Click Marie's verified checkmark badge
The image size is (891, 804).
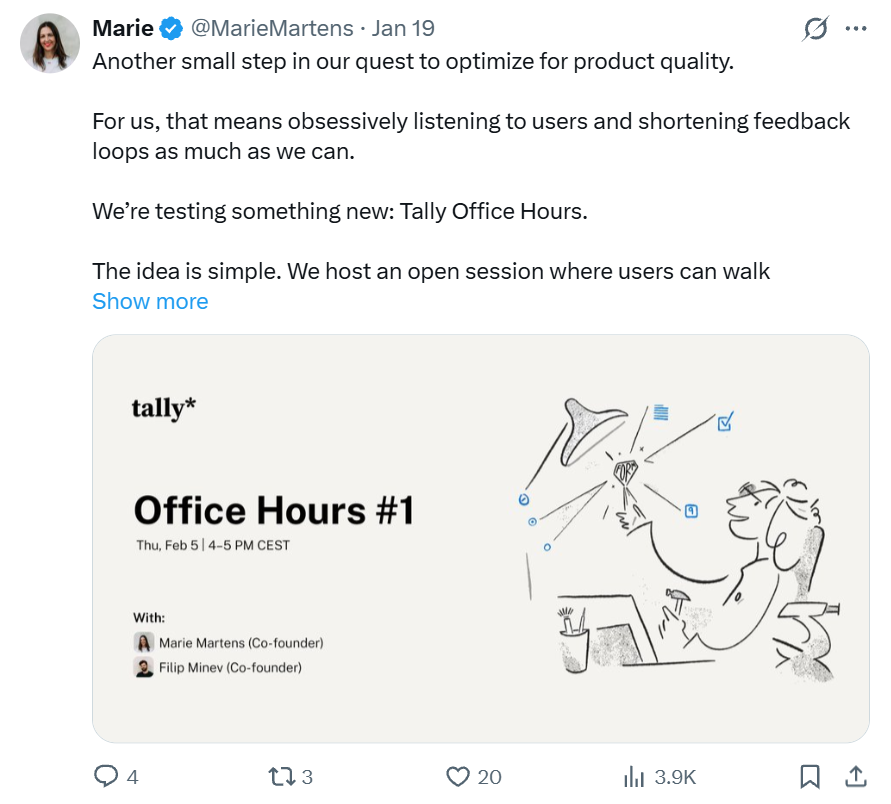coord(171,27)
